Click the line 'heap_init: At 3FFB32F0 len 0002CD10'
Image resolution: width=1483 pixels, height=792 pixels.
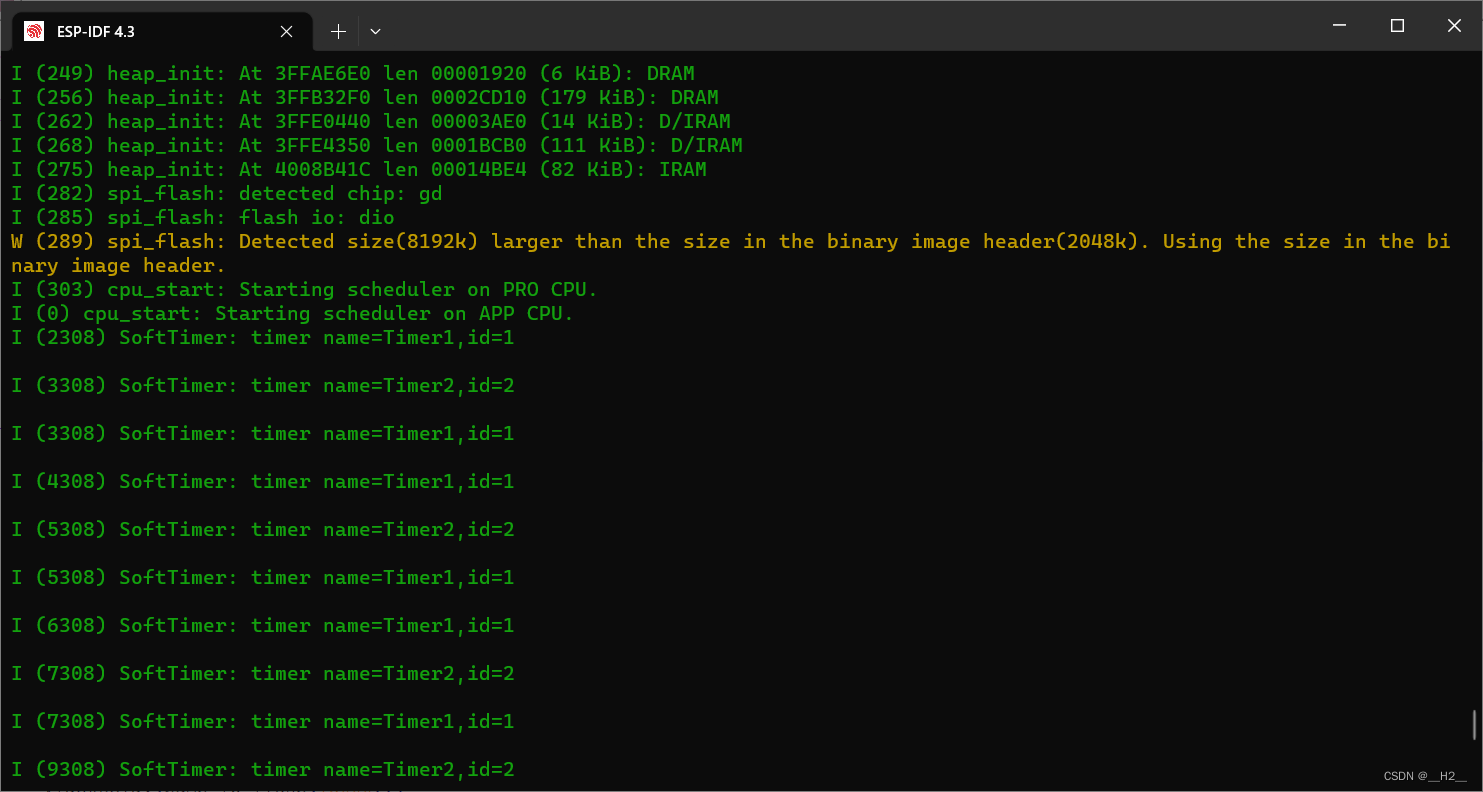(x=364, y=97)
